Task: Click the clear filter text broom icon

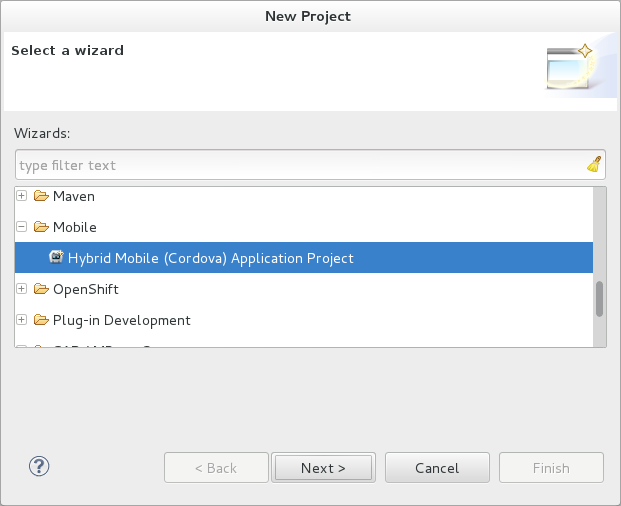Action: click(594, 165)
